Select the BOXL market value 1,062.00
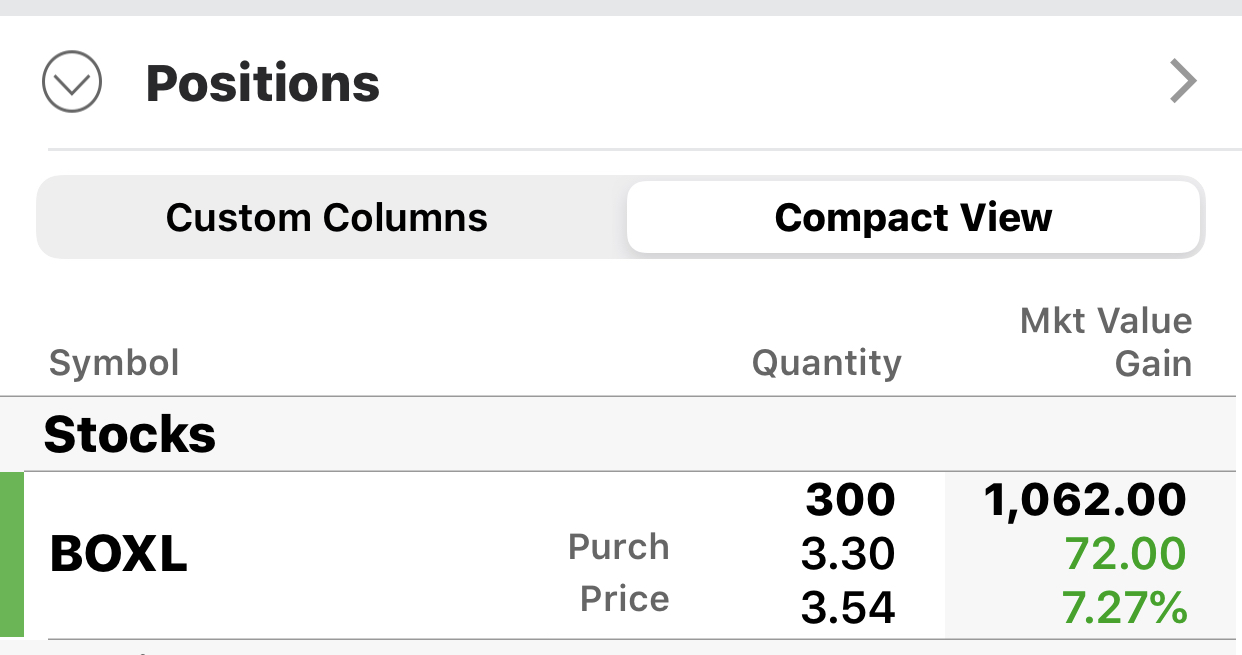Viewport: 1242px width, 655px height. point(1085,500)
